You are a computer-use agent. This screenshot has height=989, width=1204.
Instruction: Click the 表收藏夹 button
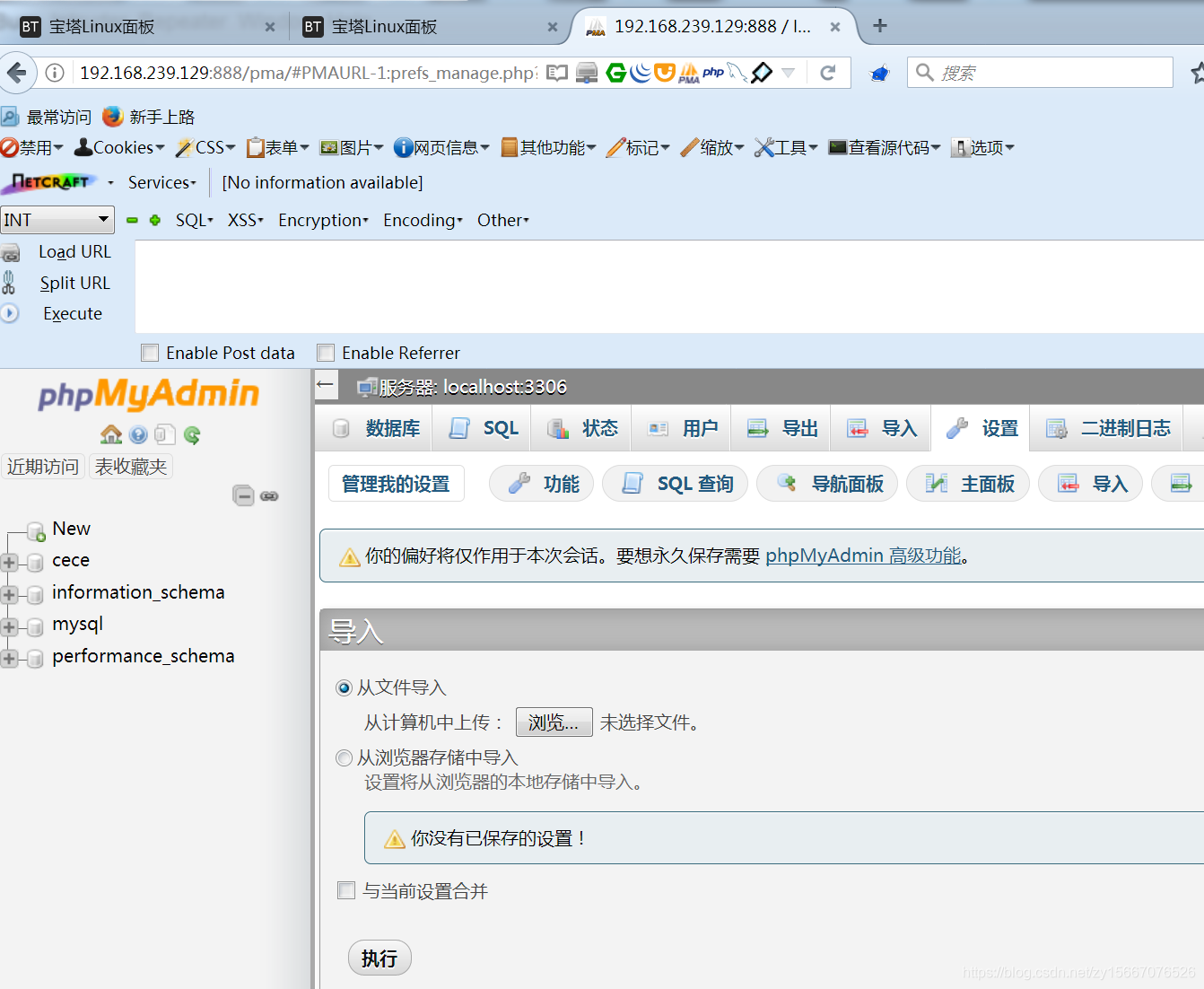(131, 467)
